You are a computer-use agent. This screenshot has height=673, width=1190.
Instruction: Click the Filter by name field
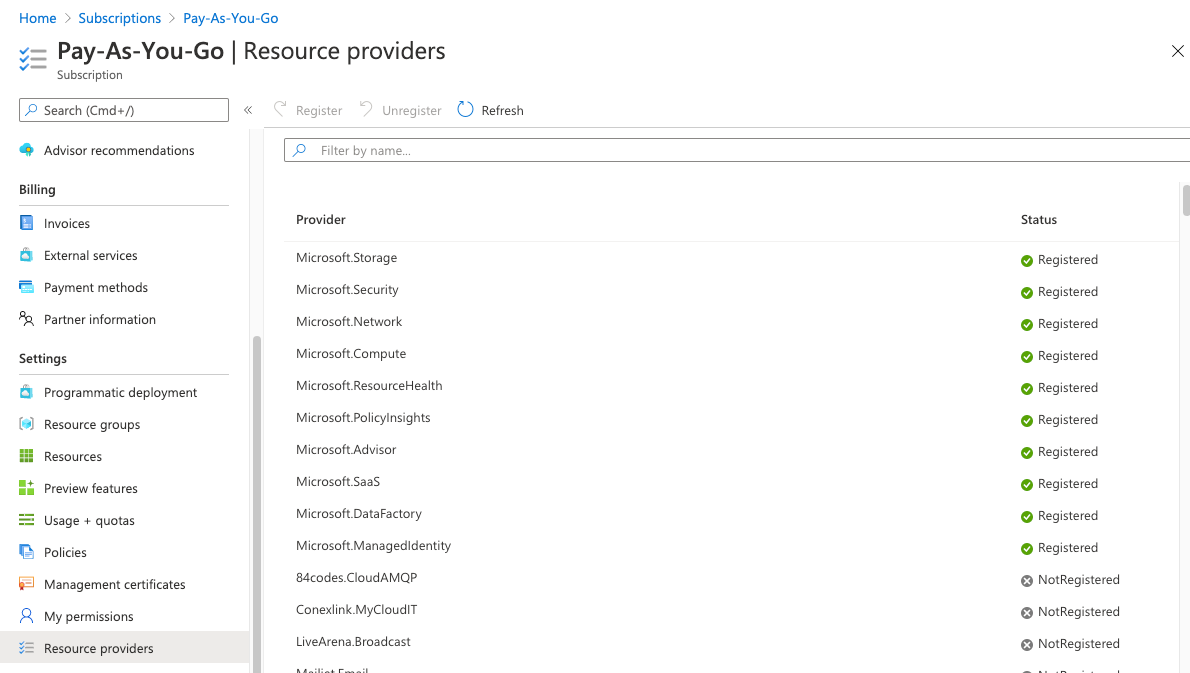pyautogui.click(x=740, y=150)
